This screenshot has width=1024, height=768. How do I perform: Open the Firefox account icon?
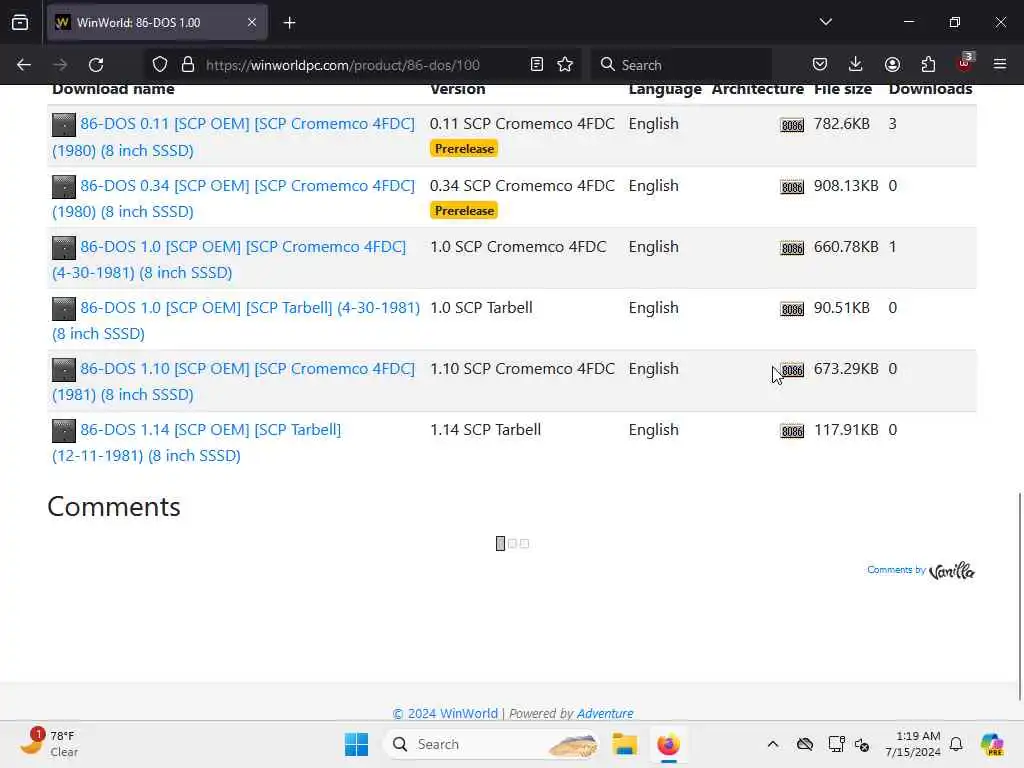coord(892,65)
